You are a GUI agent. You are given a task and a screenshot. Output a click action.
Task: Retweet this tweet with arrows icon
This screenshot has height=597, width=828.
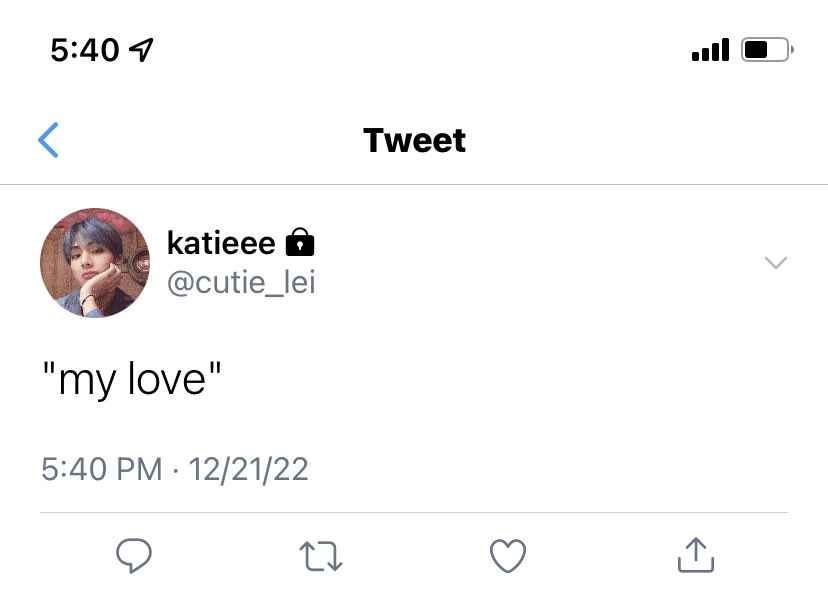click(x=321, y=556)
